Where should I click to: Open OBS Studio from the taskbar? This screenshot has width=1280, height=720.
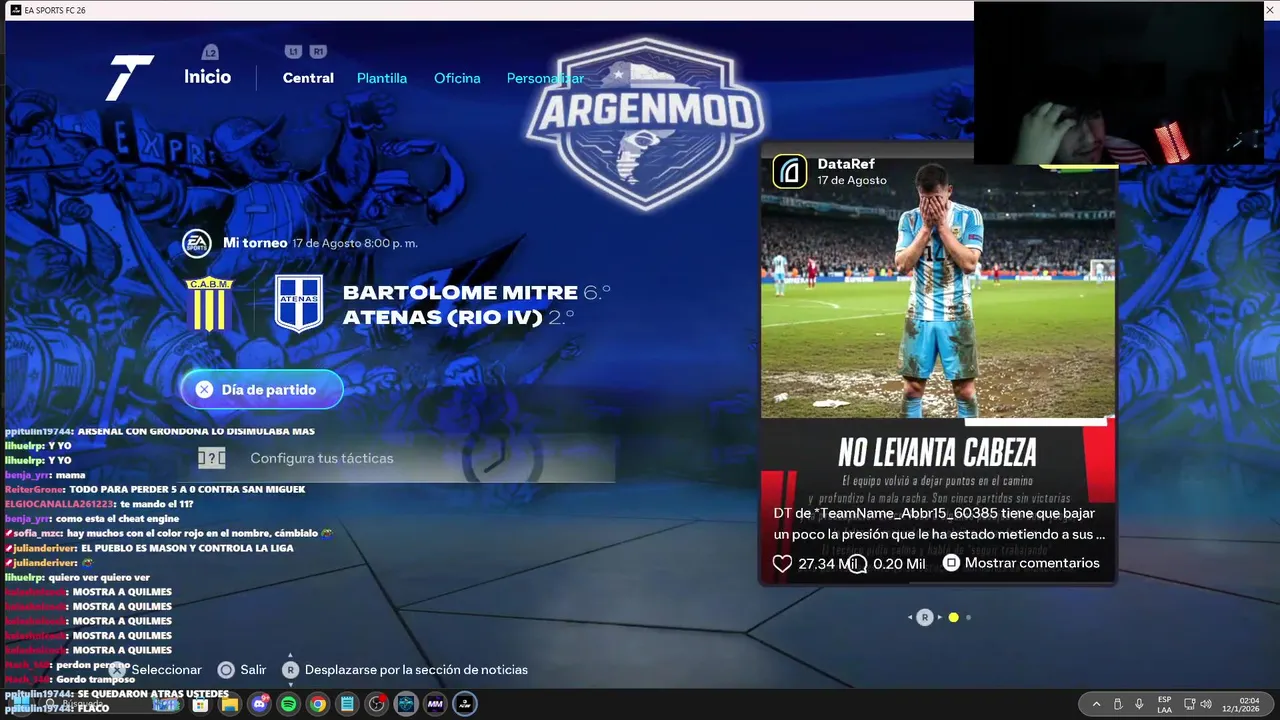(x=376, y=705)
